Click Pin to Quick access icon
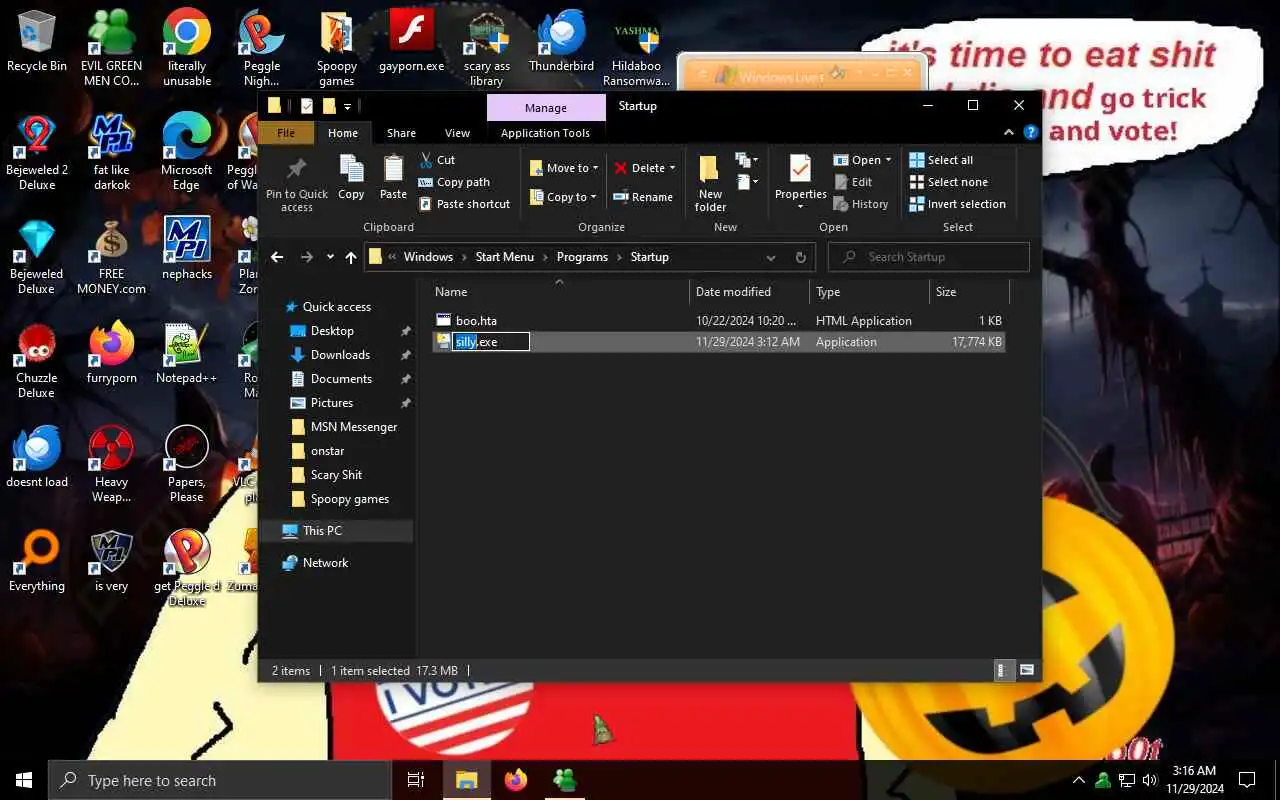 [x=296, y=185]
